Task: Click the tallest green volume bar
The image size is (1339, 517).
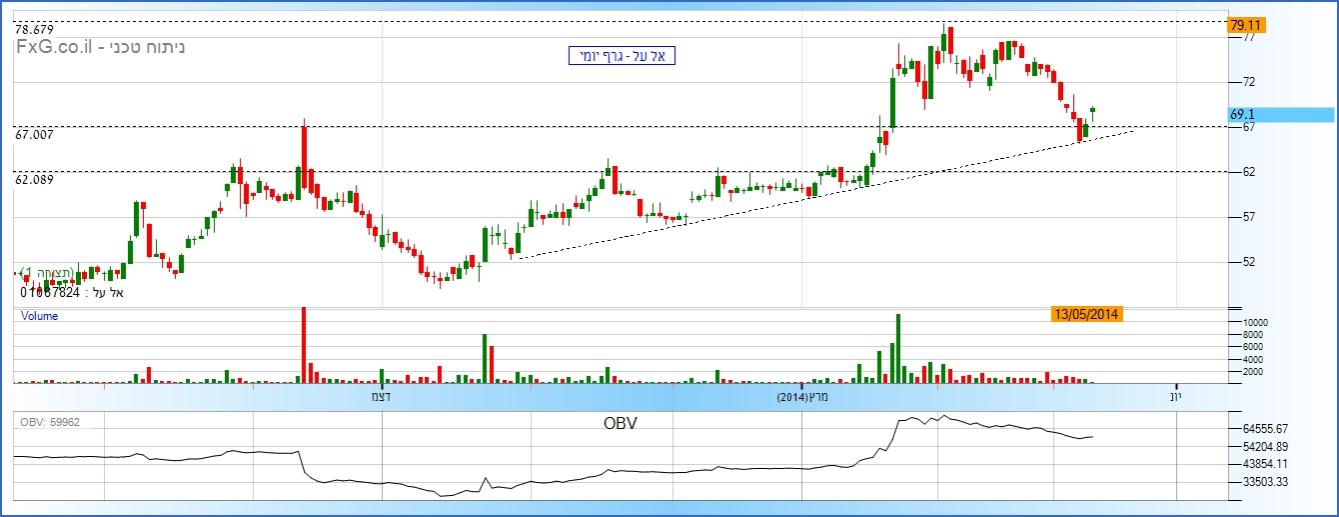Action: (898, 349)
